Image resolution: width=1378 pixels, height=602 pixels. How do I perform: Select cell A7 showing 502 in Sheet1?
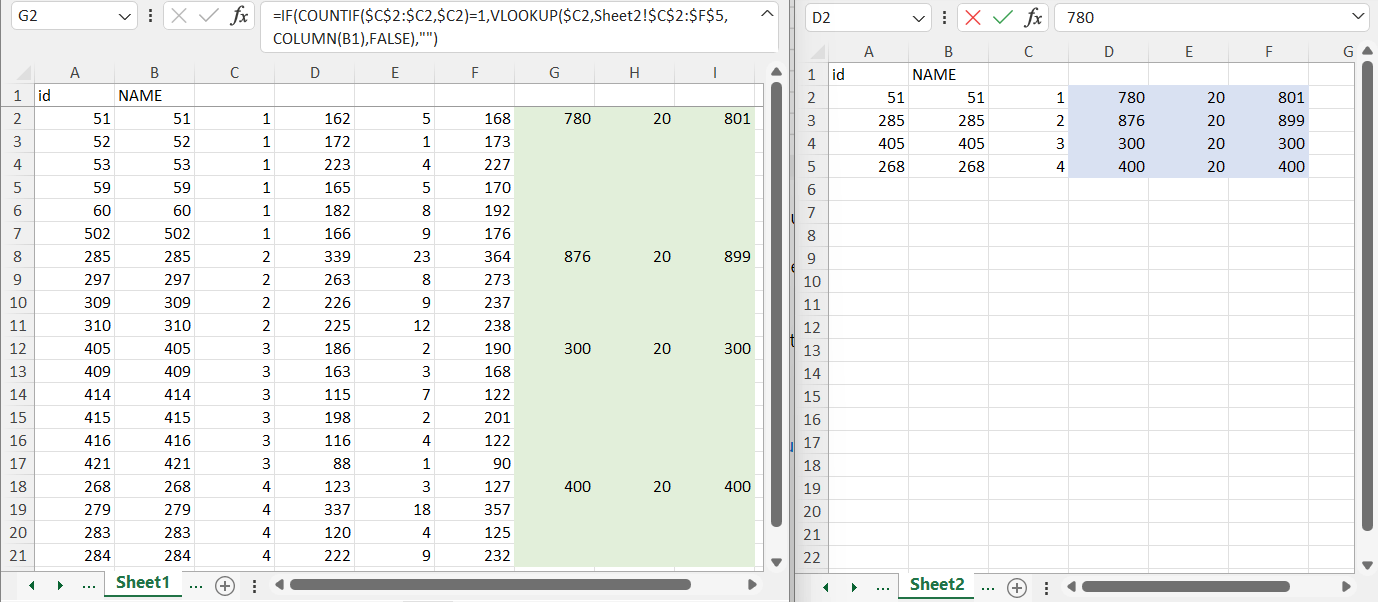(74, 233)
